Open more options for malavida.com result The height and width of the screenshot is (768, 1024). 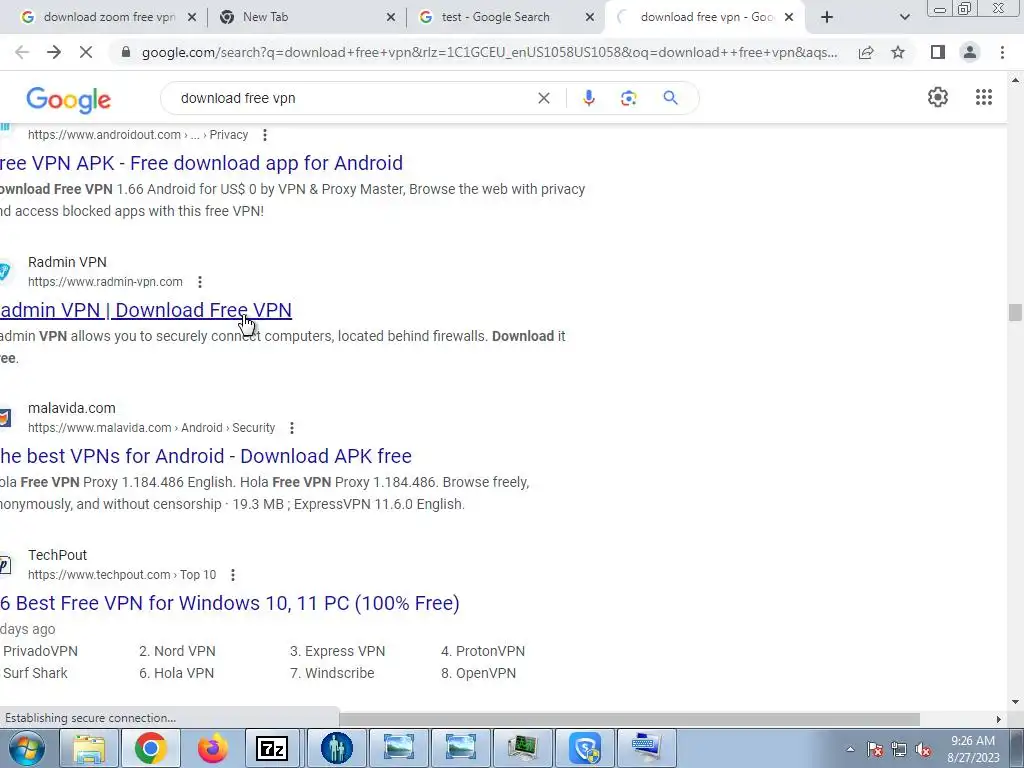coord(292,428)
